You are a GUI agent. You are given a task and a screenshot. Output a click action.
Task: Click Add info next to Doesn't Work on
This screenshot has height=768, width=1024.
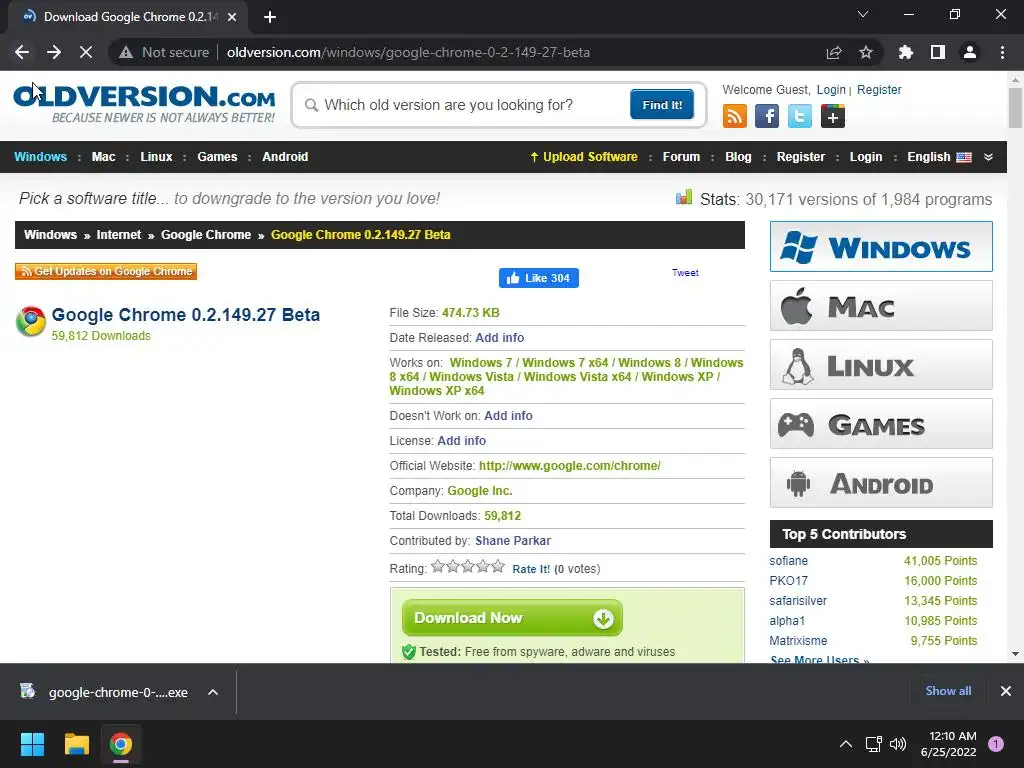pos(508,415)
